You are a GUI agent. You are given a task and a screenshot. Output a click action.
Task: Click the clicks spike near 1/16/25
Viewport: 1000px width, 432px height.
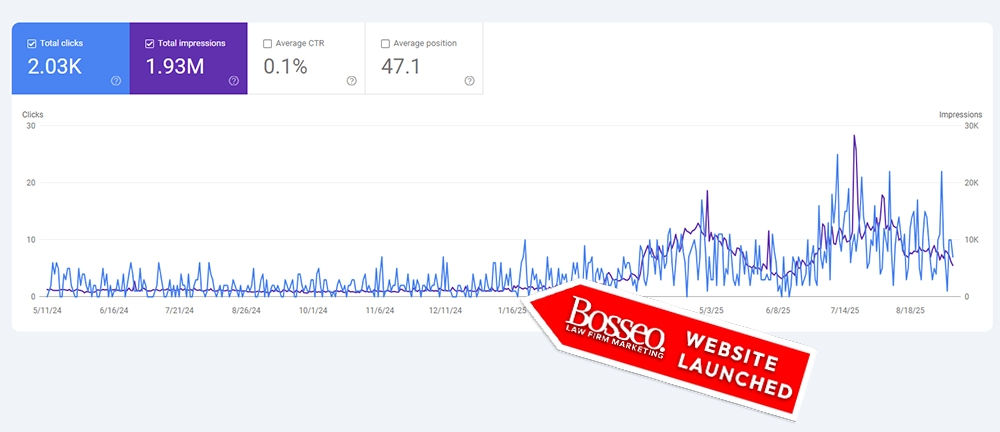pyautogui.click(x=525, y=241)
